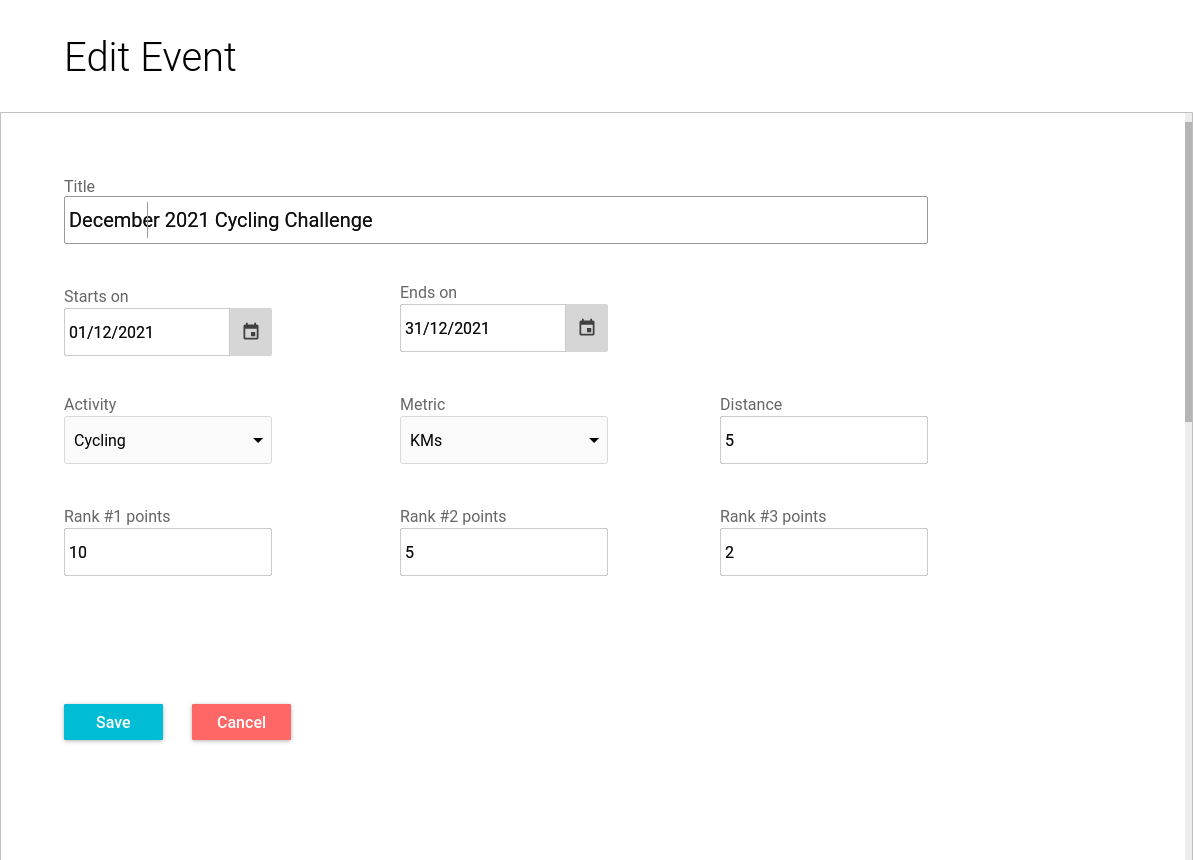1193x860 pixels.
Task: Click into the Distance input box
Action: click(x=824, y=440)
